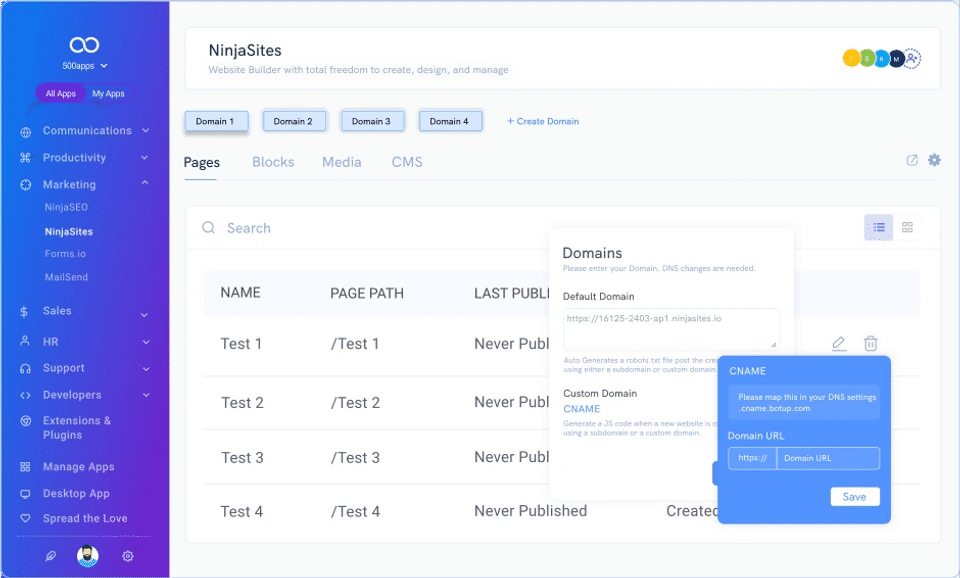This screenshot has height=578, width=960.
Task: Open Desktop App menu item
Action: click(76, 494)
